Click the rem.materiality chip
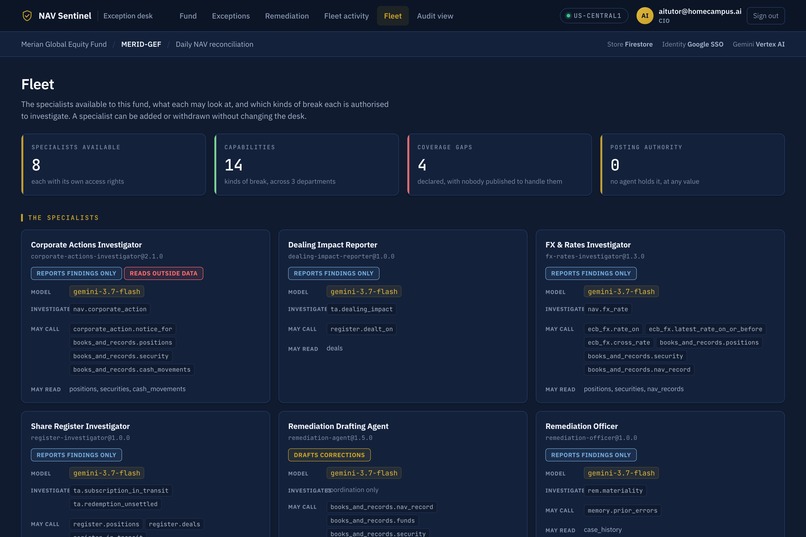 coord(615,490)
